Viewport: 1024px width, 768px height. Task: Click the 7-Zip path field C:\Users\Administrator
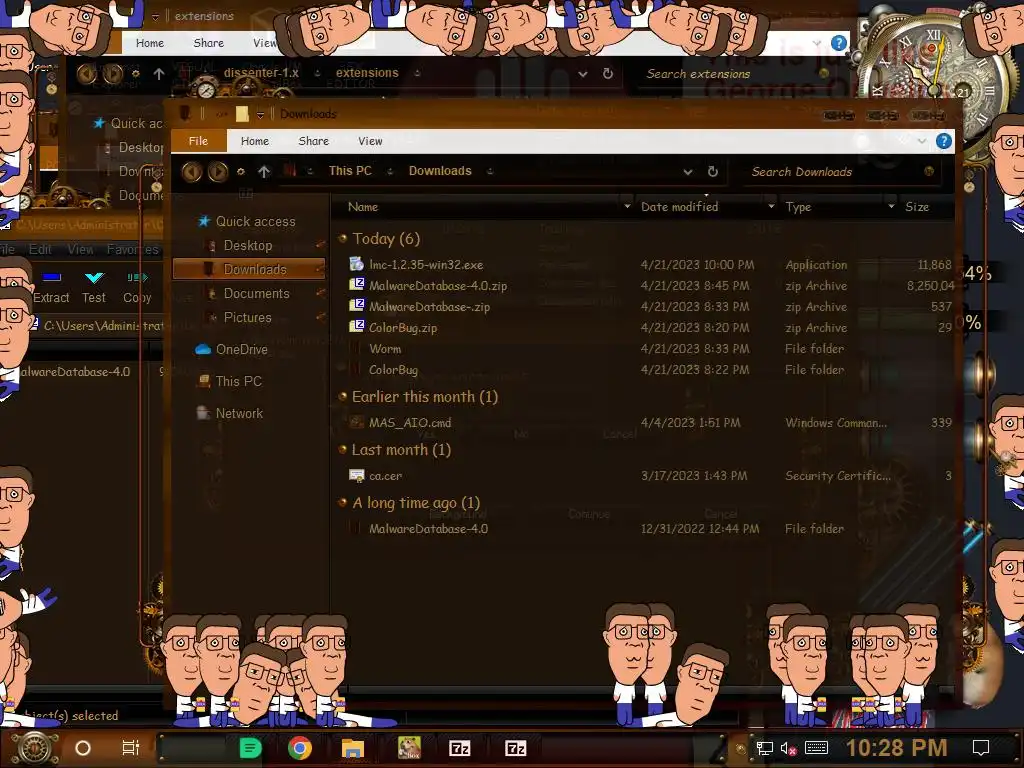pyautogui.click(x=98, y=325)
